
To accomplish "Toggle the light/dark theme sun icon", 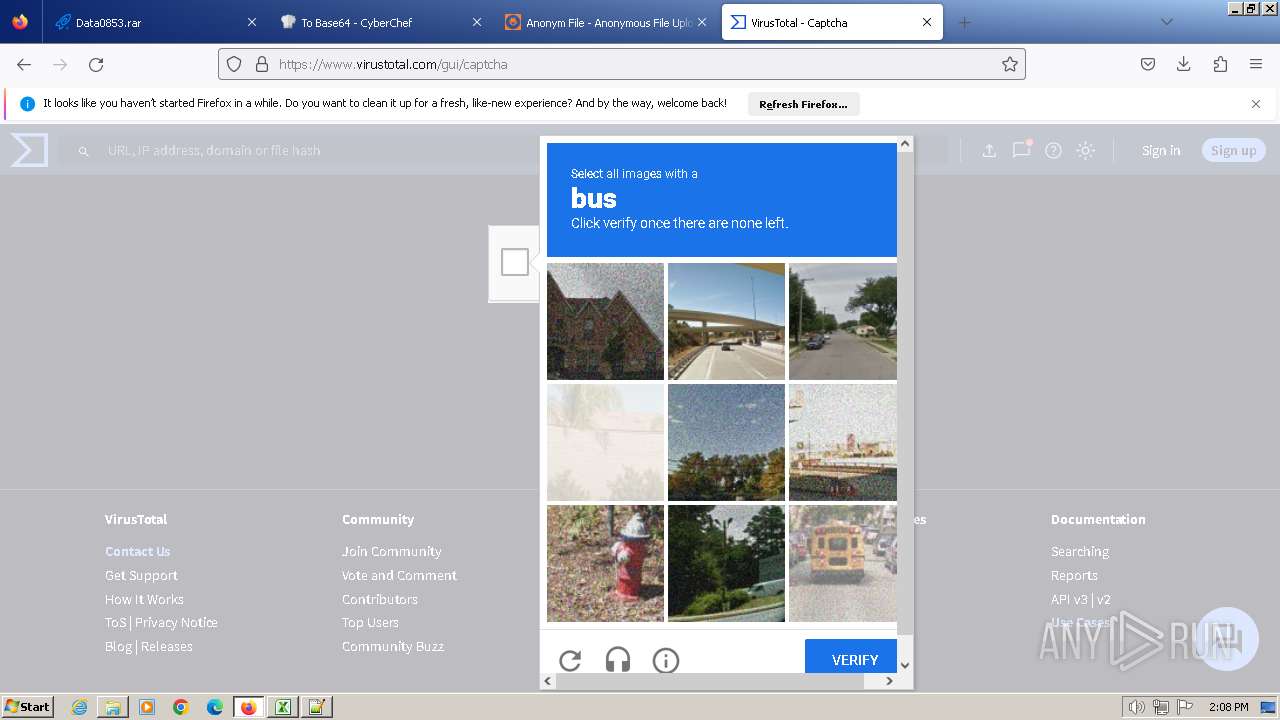I will click(1086, 150).
